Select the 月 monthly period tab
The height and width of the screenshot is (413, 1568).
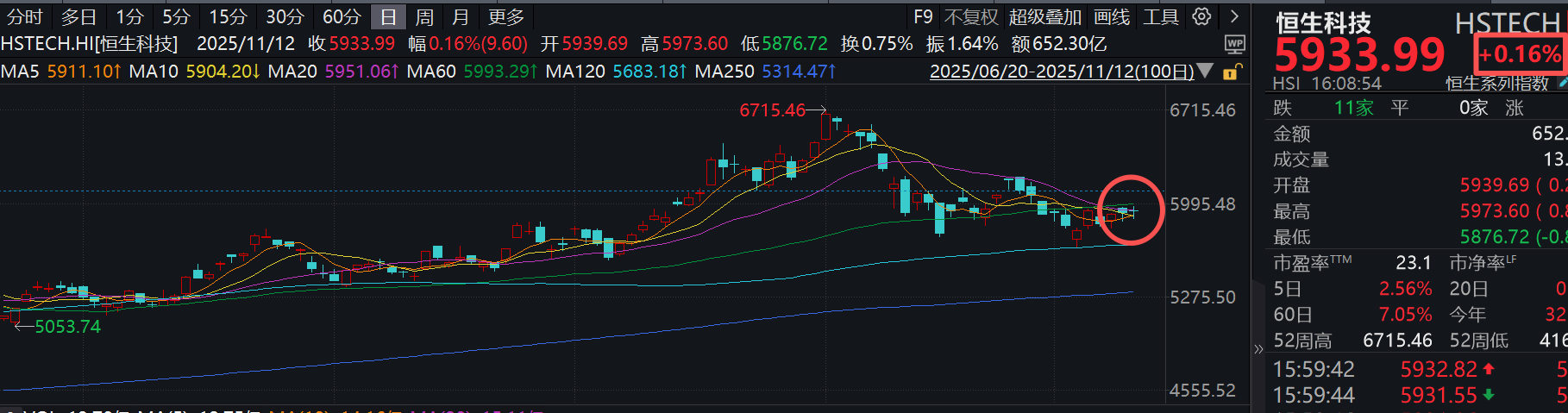pyautogui.click(x=461, y=17)
